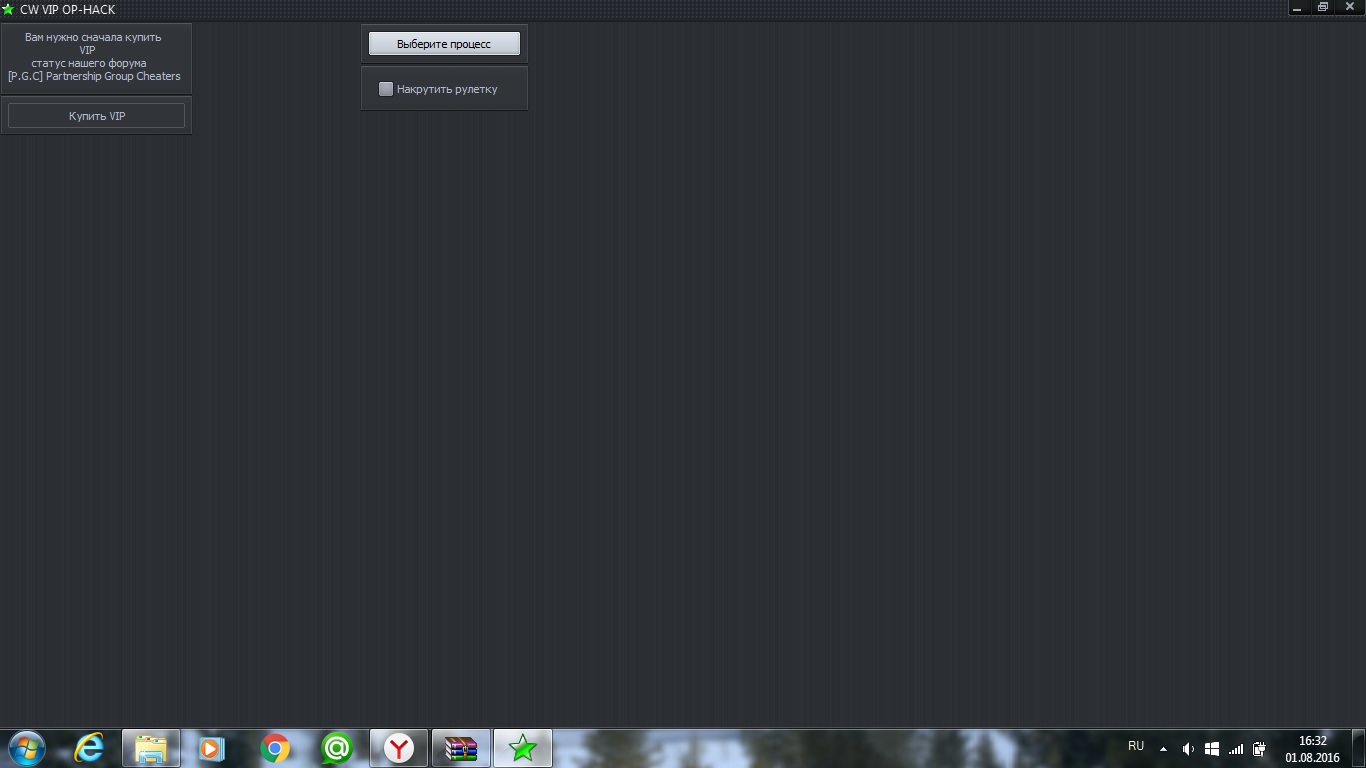The width and height of the screenshot is (1366, 768).
Task: Click the Windows flag tray icon
Action: (x=1212, y=749)
